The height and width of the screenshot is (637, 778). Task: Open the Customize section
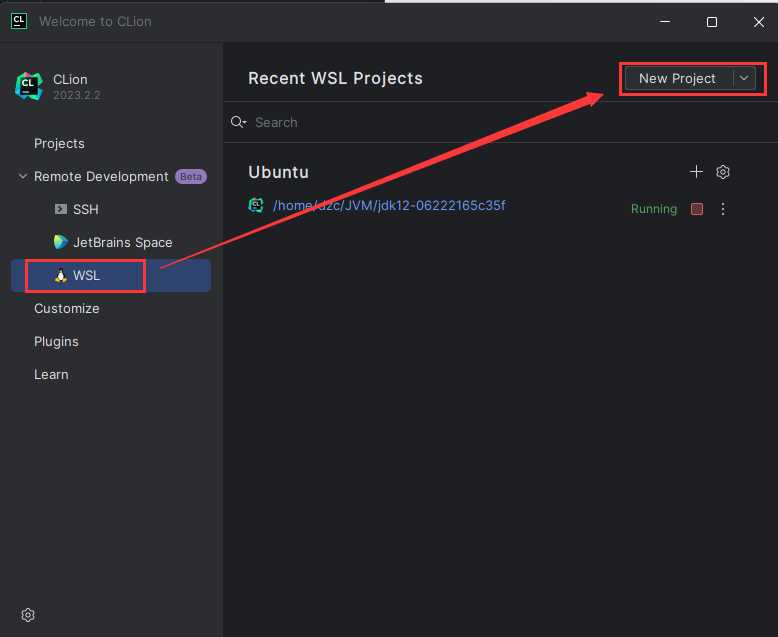click(66, 309)
